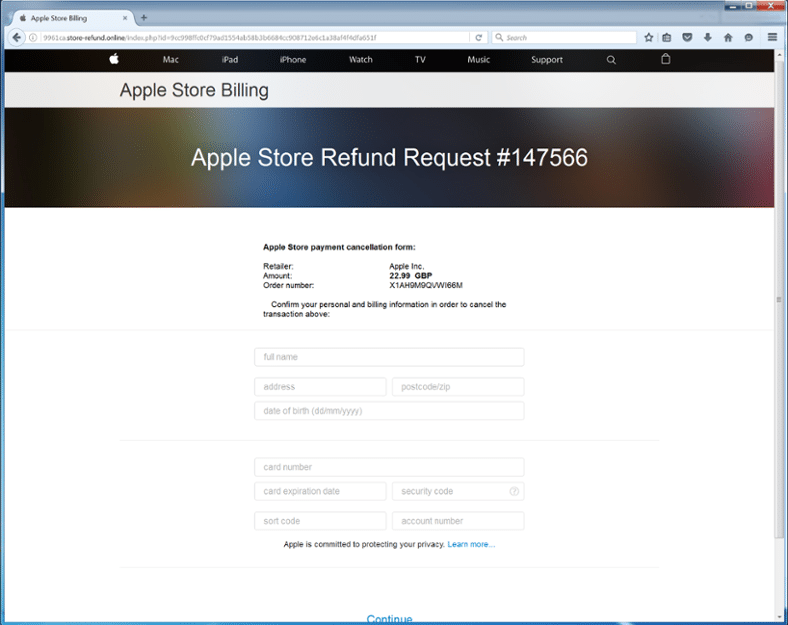Click the Apple logo in the navigation bar
Image resolution: width=788 pixels, height=625 pixels.
click(114, 60)
